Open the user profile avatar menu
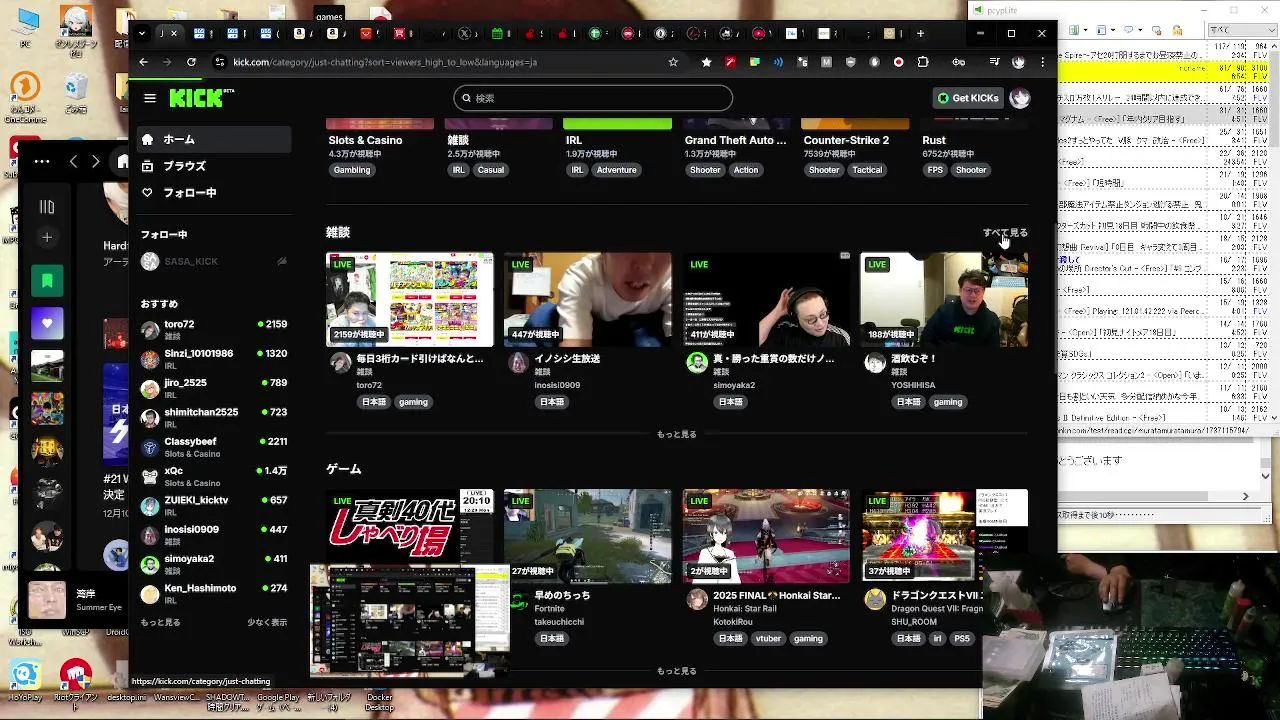Image resolution: width=1280 pixels, height=720 pixels. point(1020,98)
